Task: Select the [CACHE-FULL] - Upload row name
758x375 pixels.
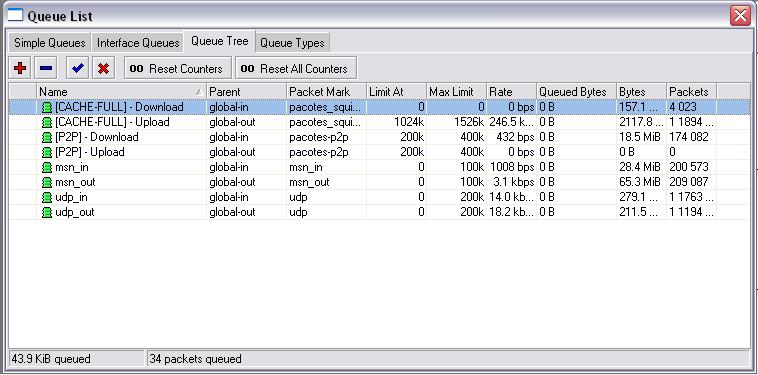Action: 112,122
